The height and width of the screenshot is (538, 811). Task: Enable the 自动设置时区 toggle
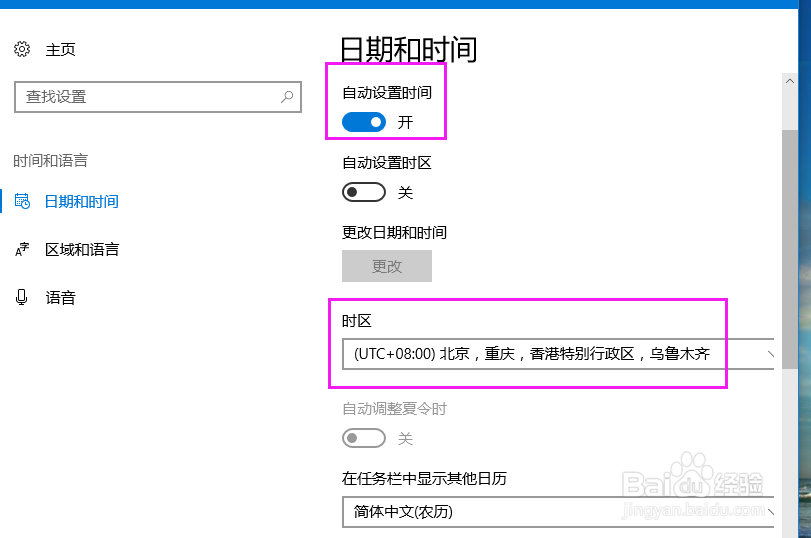364,192
